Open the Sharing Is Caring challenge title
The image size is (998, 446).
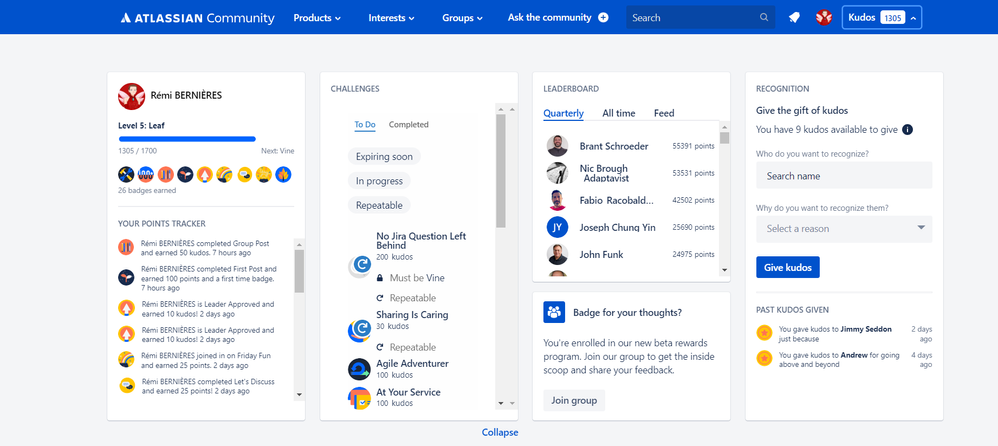click(412, 315)
